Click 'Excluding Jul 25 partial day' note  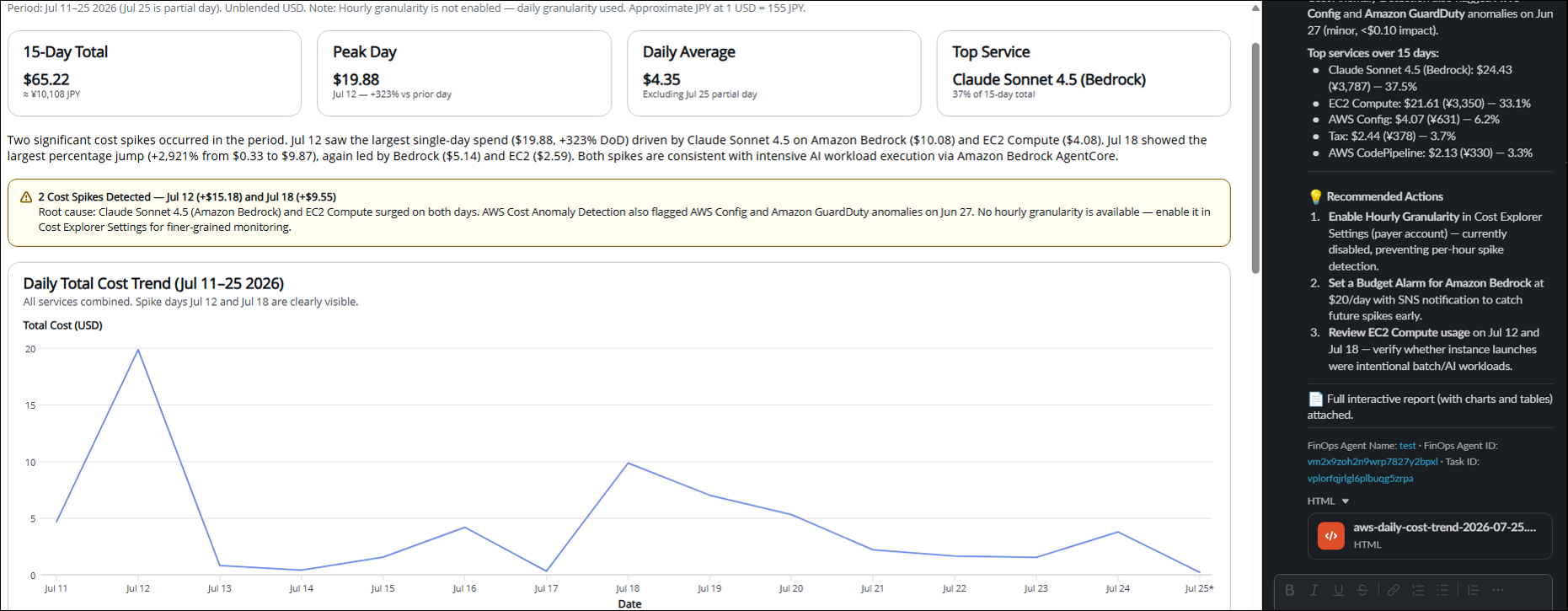[x=699, y=94]
